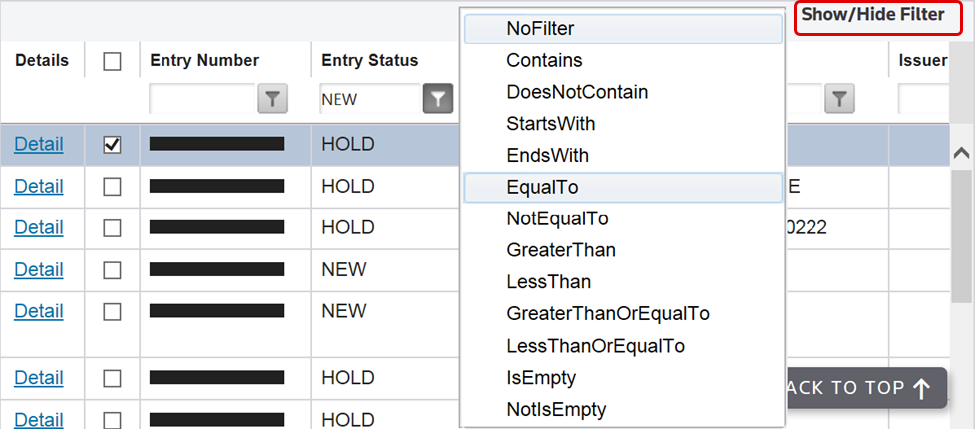
Task: Select the IsEmpty filter option
Action: pos(541,377)
